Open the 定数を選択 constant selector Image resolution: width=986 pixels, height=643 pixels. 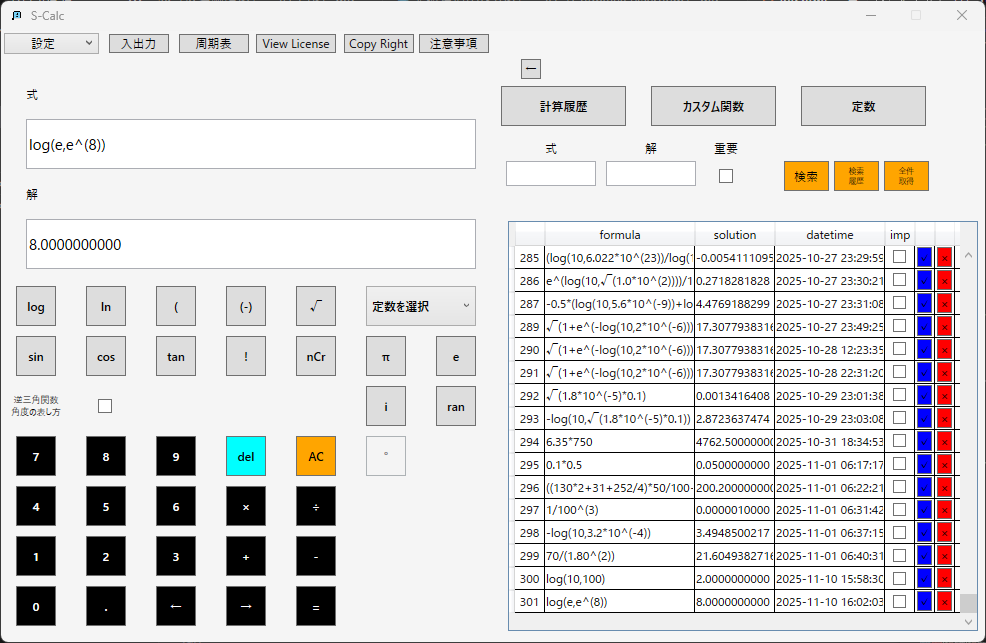tap(420, 307)
